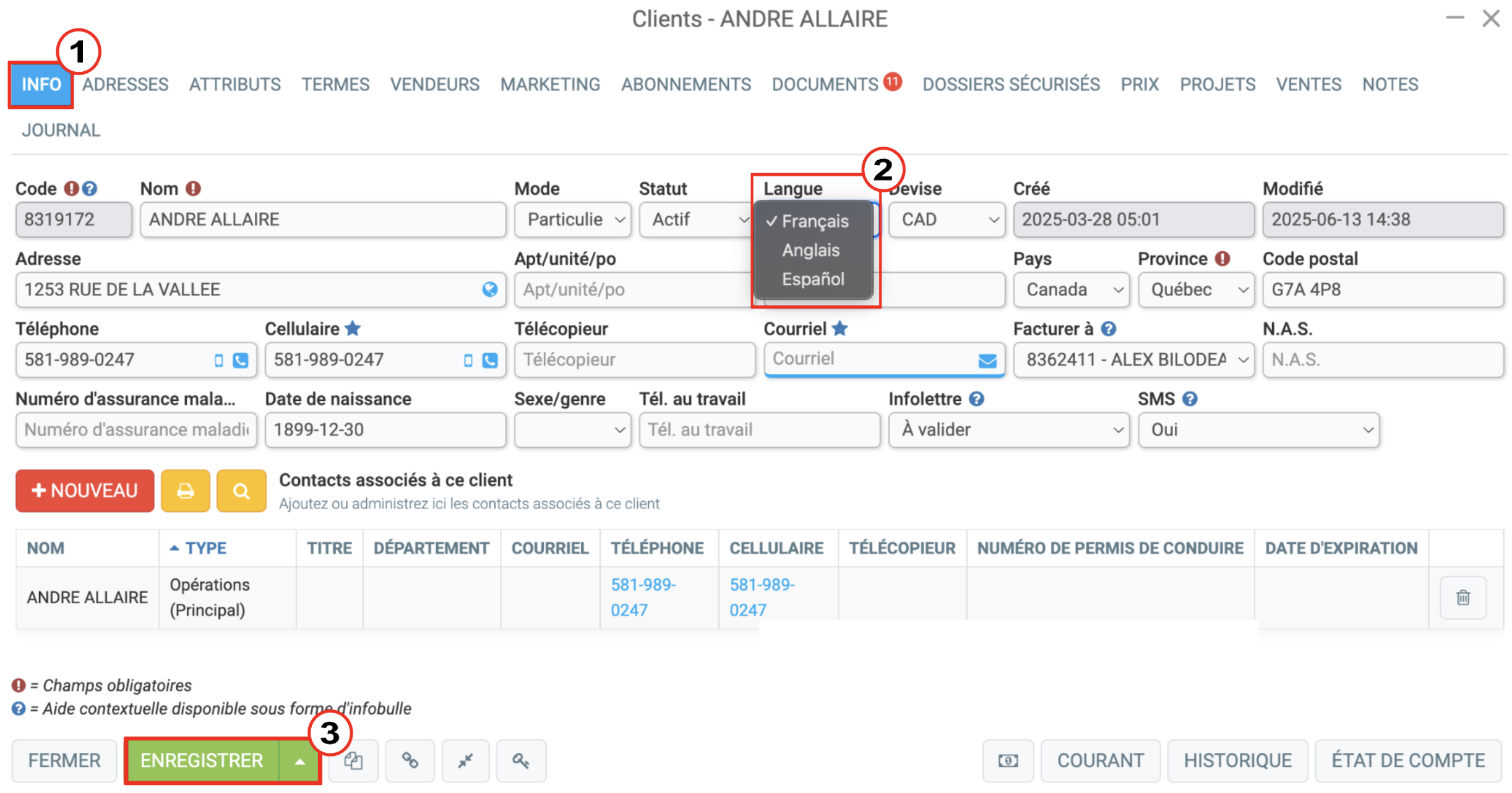1512x793 pixels.
Task: Click the globe icon in Adresse field
Action: [x=489, y=289]
